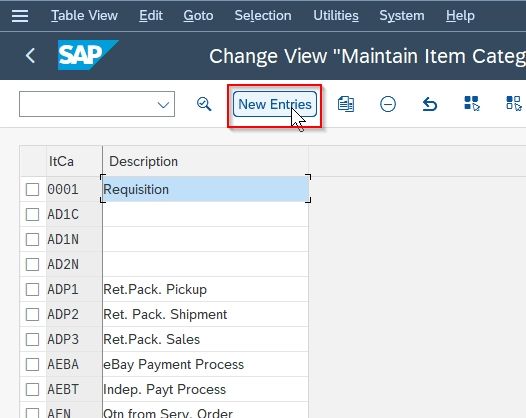Select the checkbox for row AD2N

32,264
